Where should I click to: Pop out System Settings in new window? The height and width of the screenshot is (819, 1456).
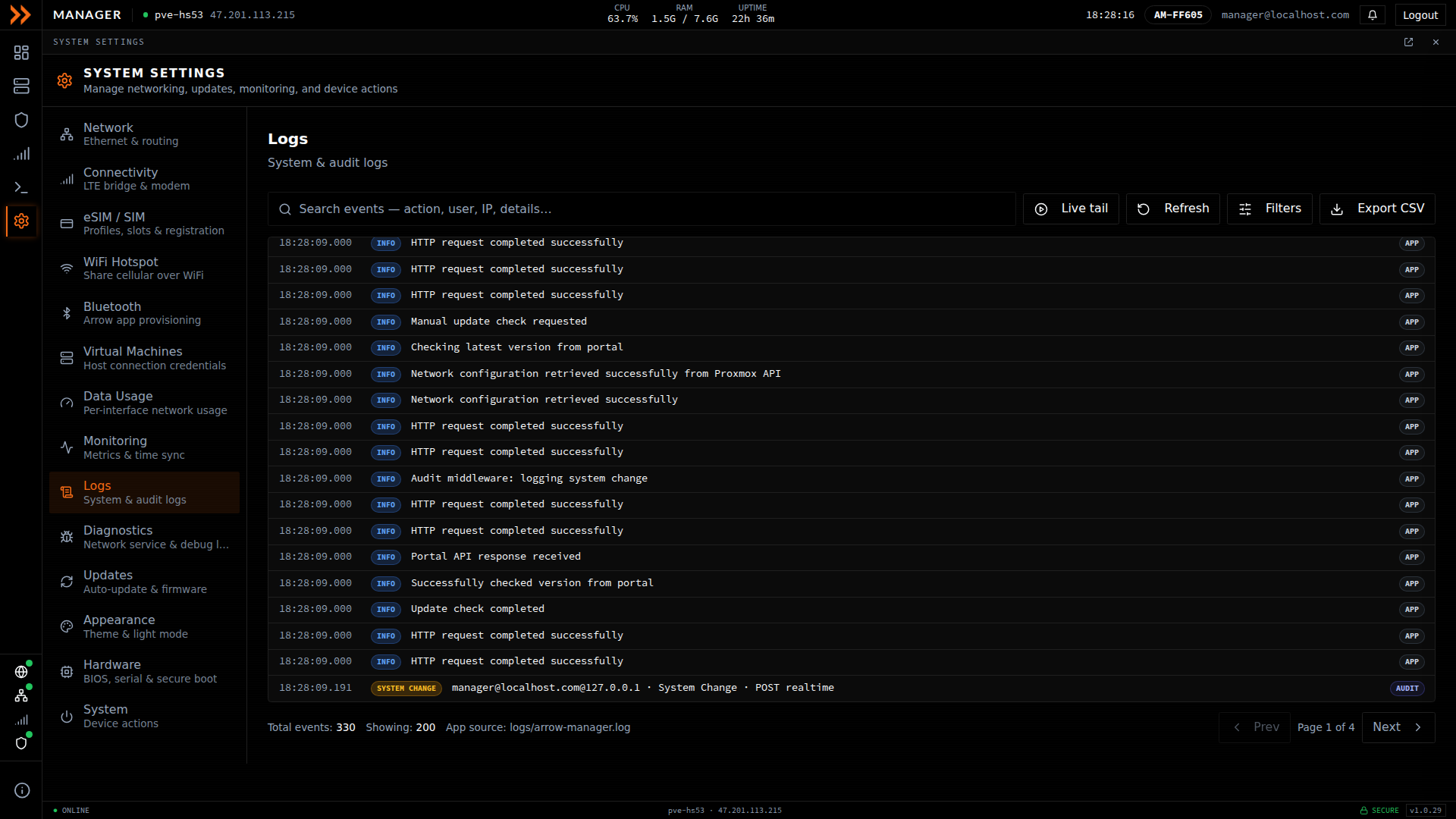[x=1408, y=42]
